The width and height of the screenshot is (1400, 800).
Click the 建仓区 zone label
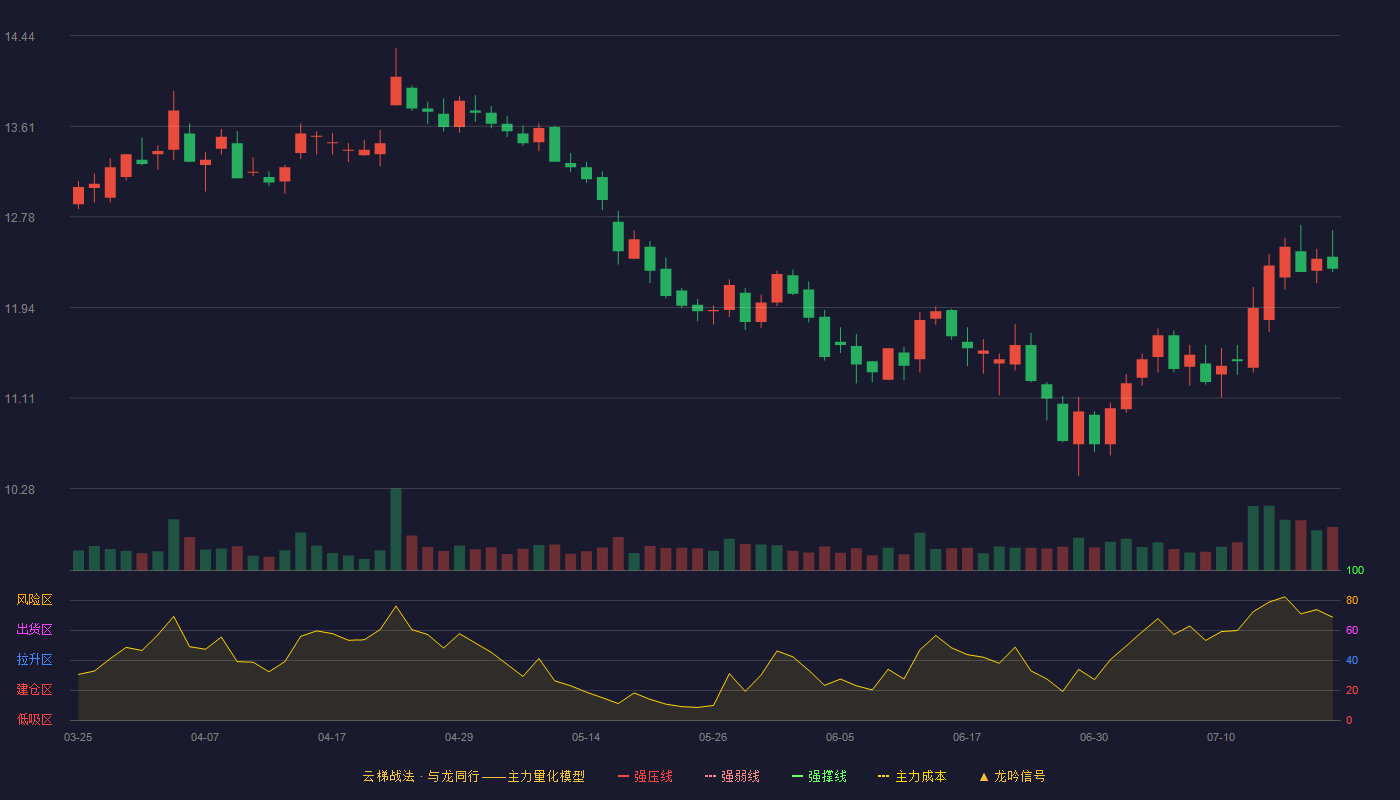35,690
